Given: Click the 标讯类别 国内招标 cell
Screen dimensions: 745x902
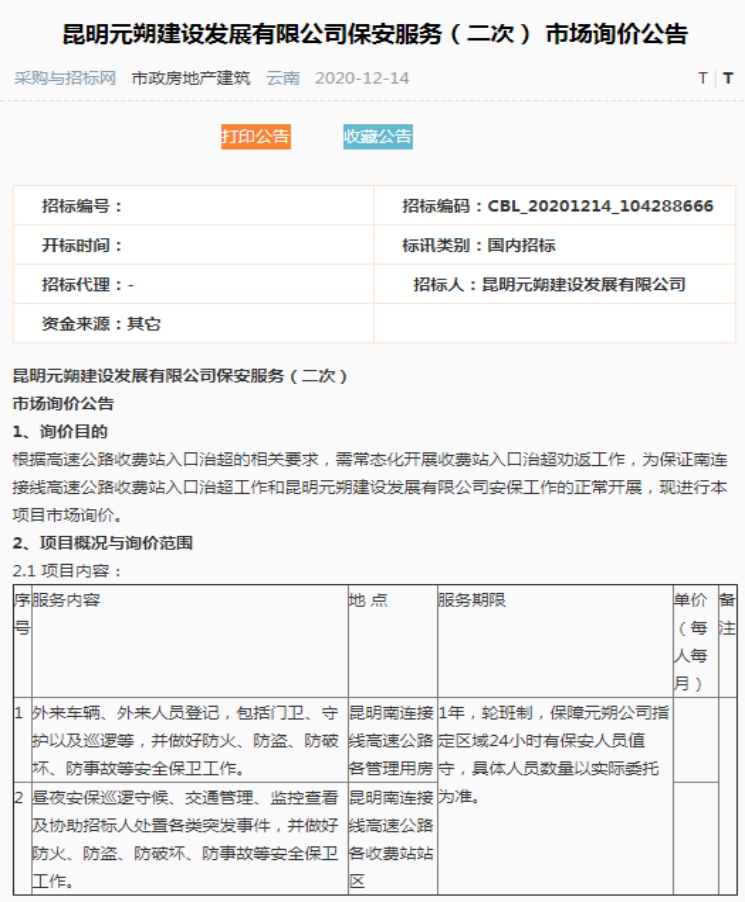Looking at the screenshot, I should click(479, 245).
